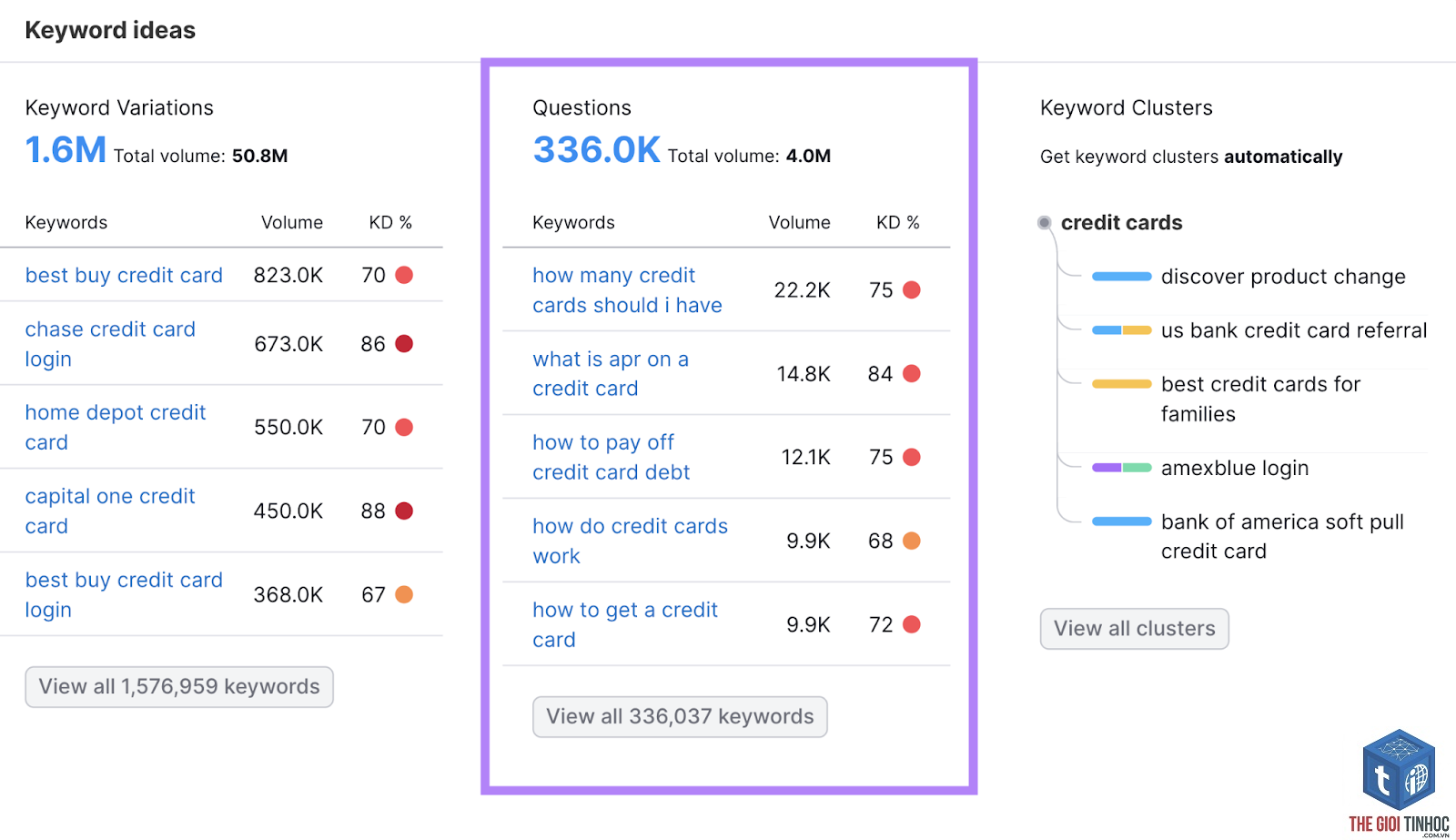
Task: Click the 336.0K questions count
Action: pyautogui.click(x=596, y=150)
